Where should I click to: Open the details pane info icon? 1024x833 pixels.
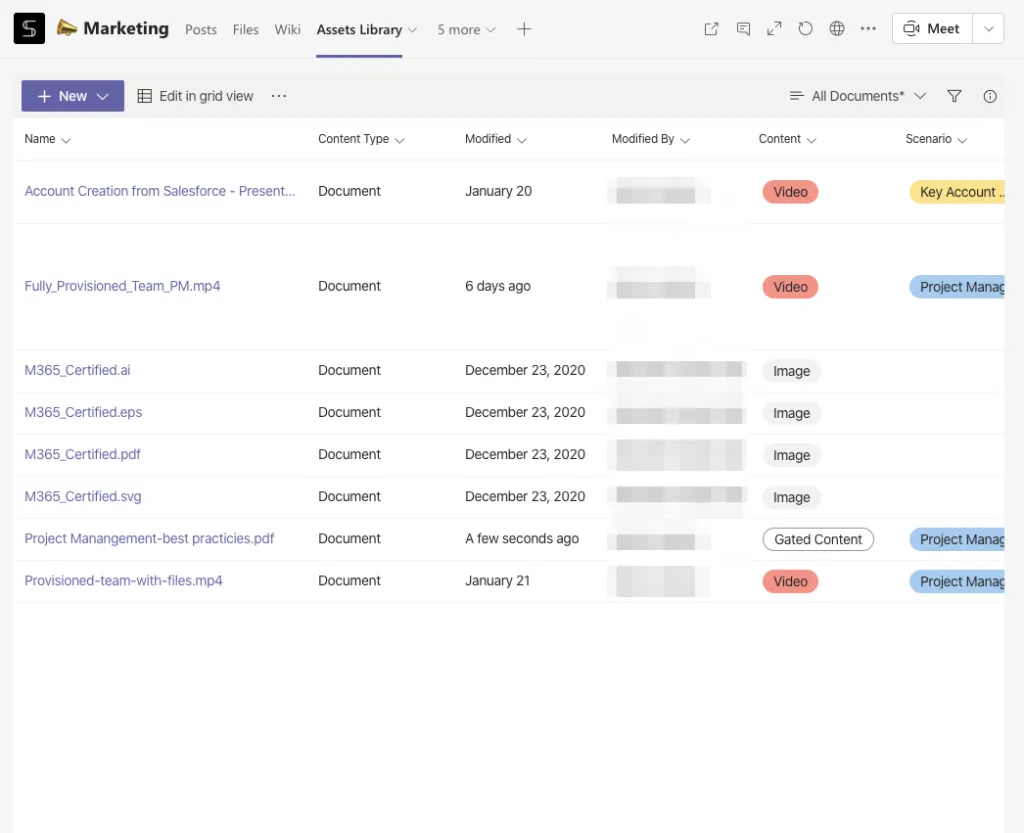click(x=990, y=96)
